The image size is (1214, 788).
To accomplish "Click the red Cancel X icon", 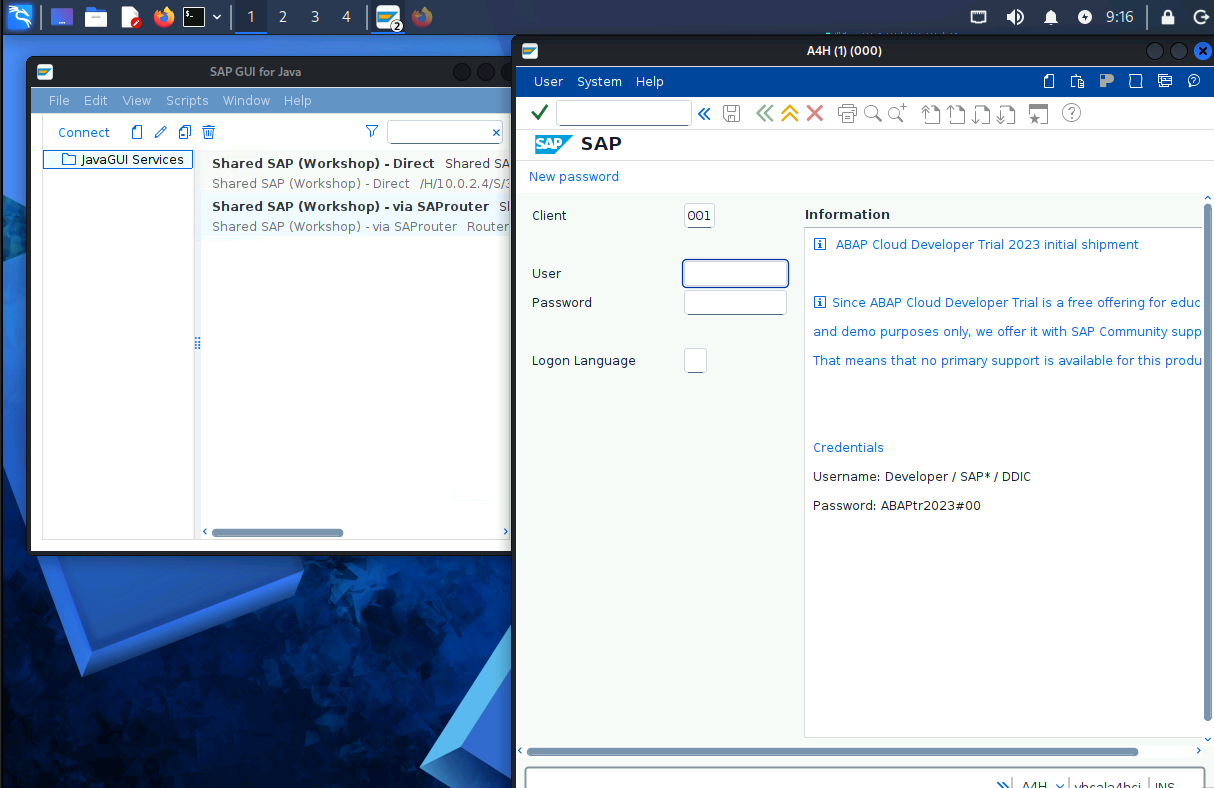I will pyautogui.click(x=815, y=113).
